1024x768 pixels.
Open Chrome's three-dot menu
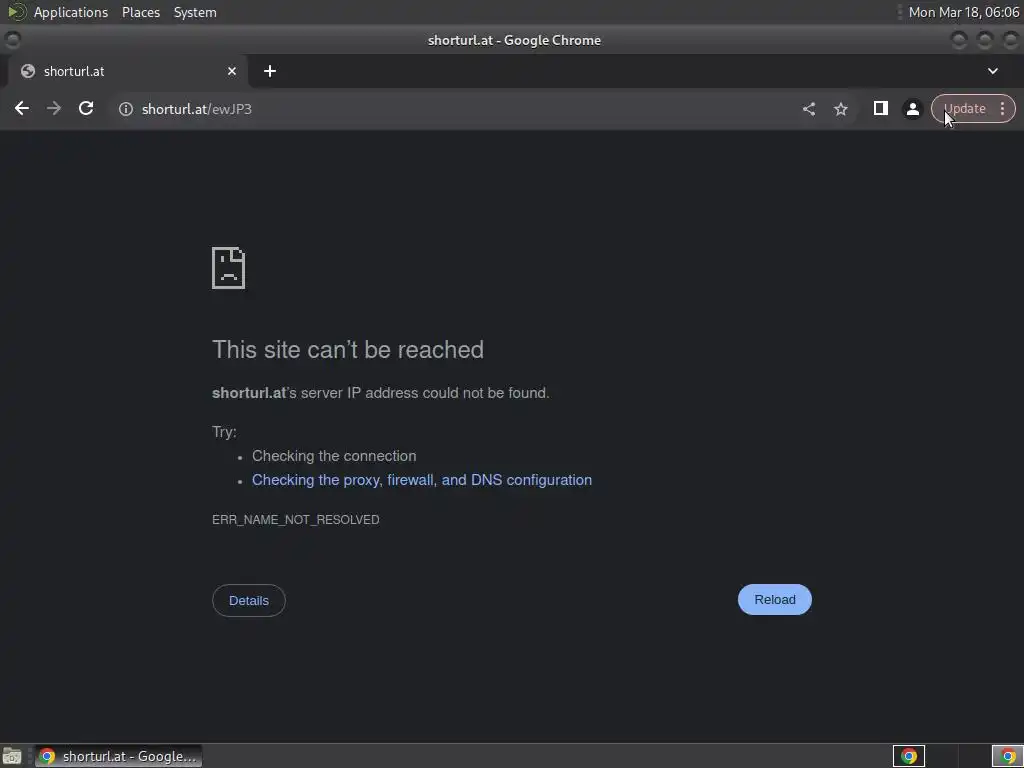[x=1002, y=108]
